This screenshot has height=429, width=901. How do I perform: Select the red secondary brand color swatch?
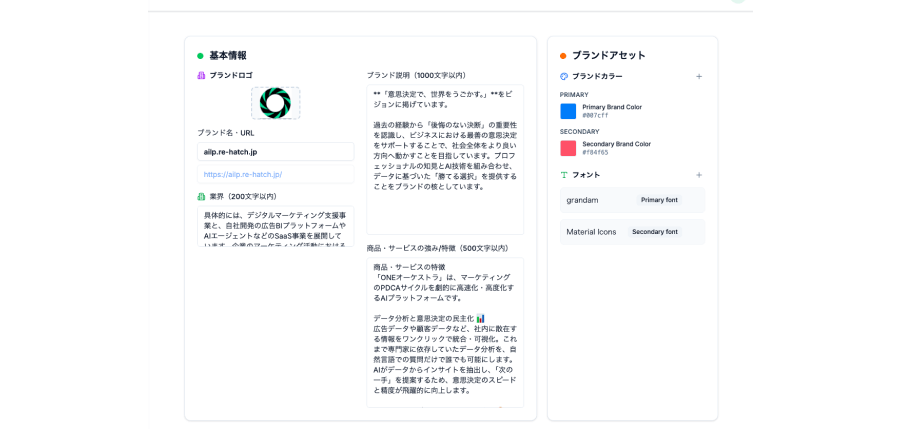click(568, 148)
